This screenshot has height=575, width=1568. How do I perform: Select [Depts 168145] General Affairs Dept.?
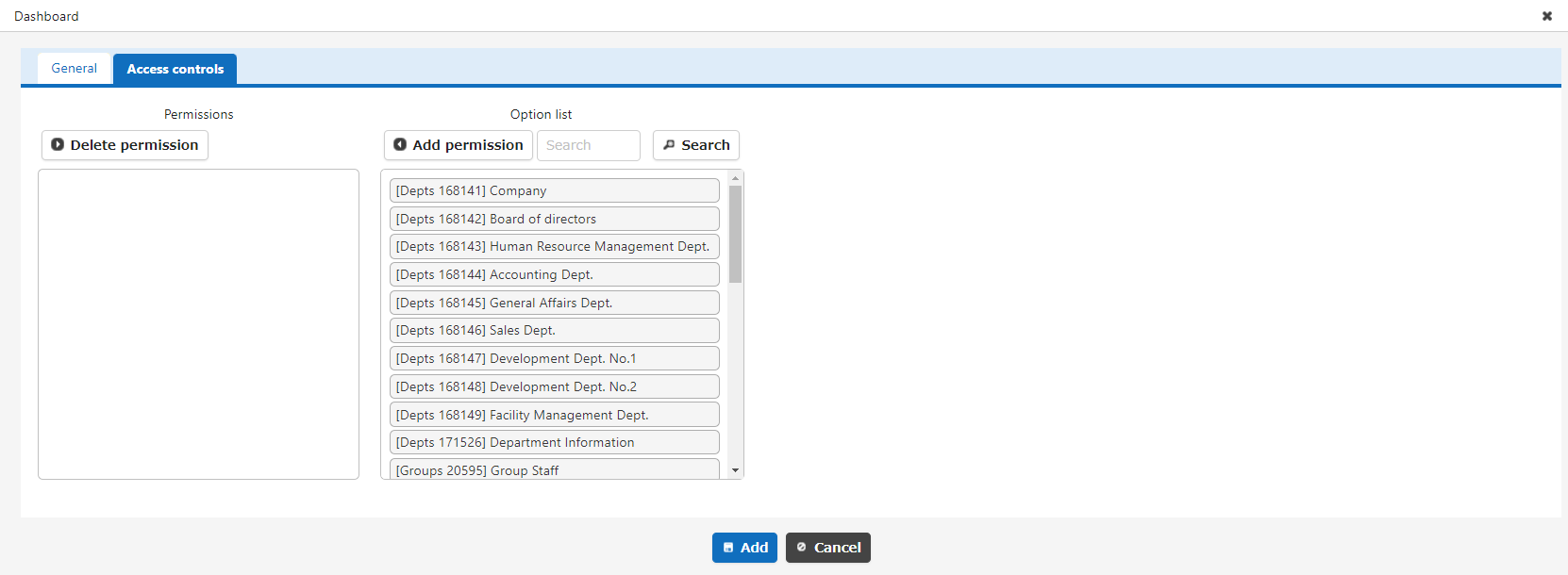[x=555, y=303]
